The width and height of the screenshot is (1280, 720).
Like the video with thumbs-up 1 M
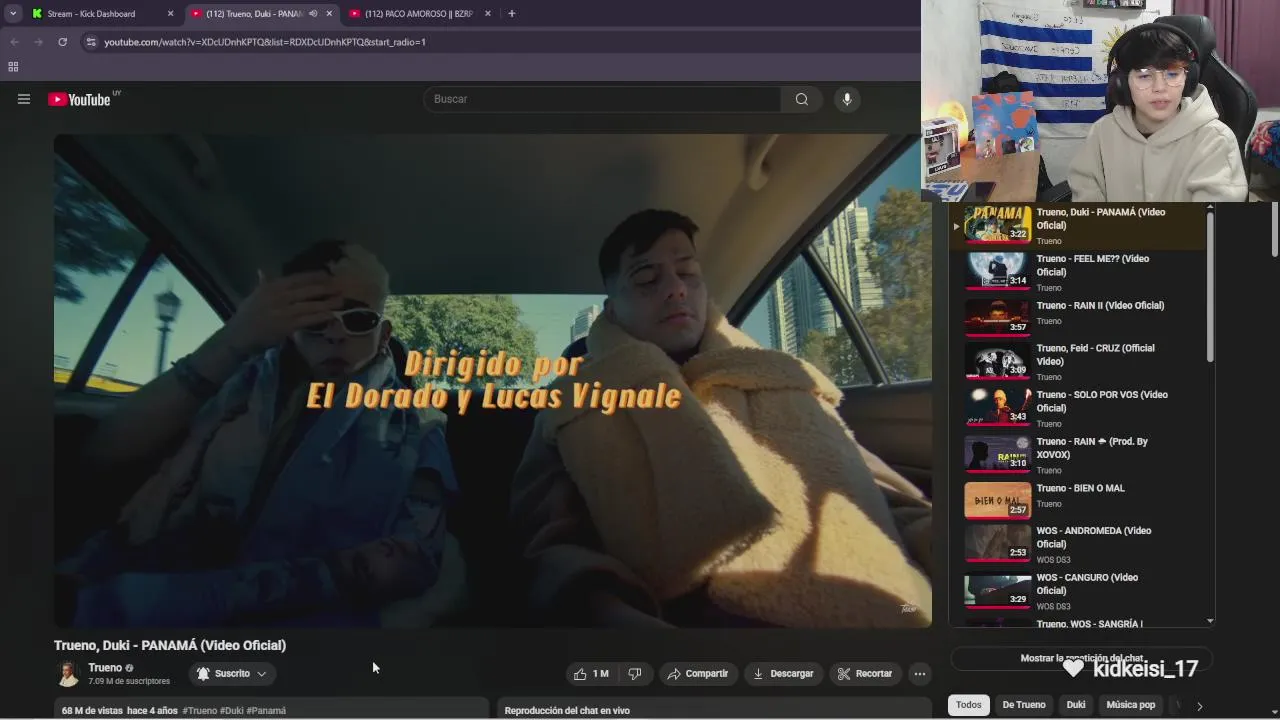[591, 674]
